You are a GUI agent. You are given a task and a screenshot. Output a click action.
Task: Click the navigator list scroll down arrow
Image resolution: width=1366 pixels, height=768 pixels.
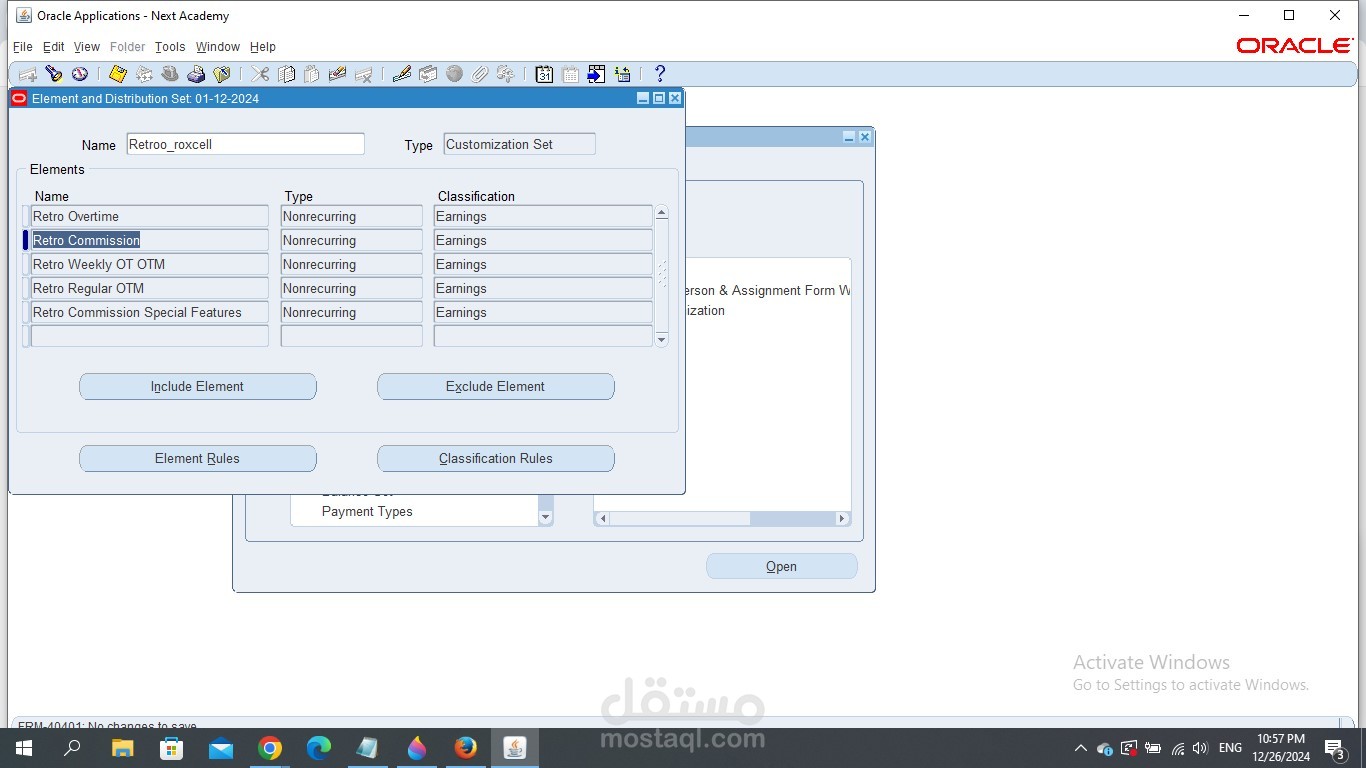click(545, 518)
